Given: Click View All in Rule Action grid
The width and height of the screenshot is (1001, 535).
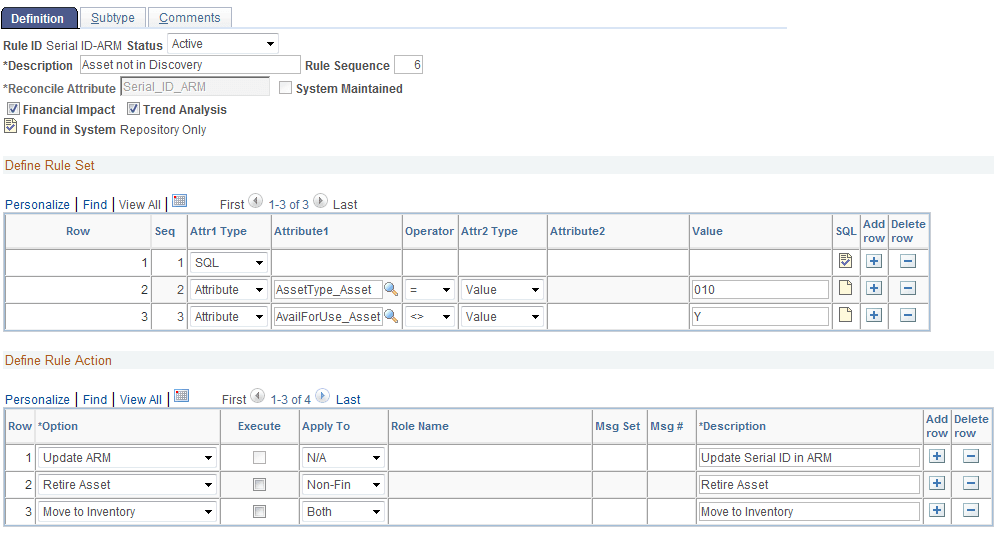Looking at the screenshot, I should [141, 399].
